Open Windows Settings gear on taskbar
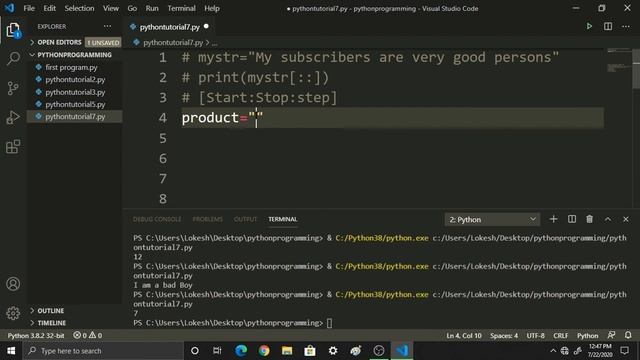 pos(333,351)
